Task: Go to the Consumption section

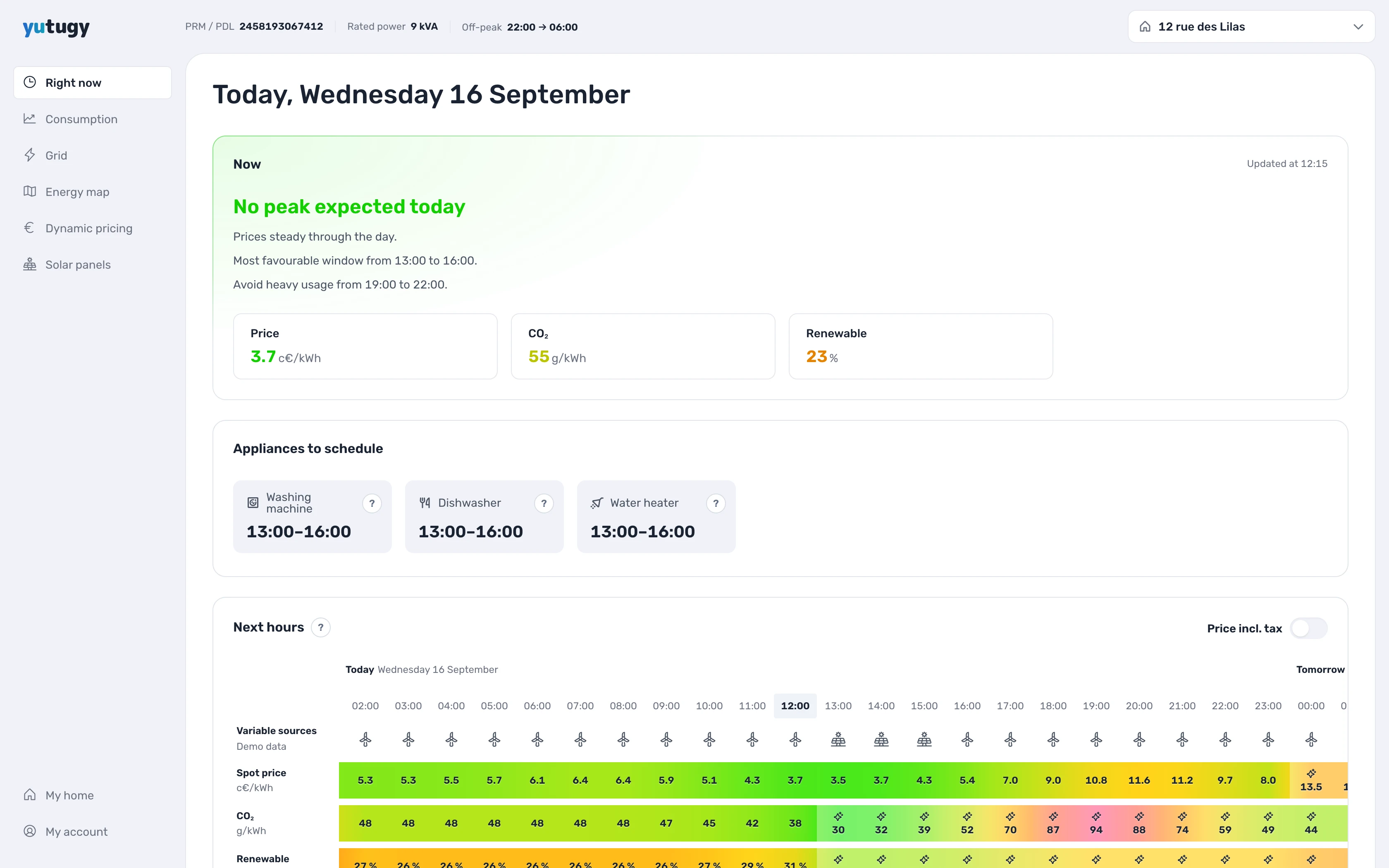Action: coord(93,119)
